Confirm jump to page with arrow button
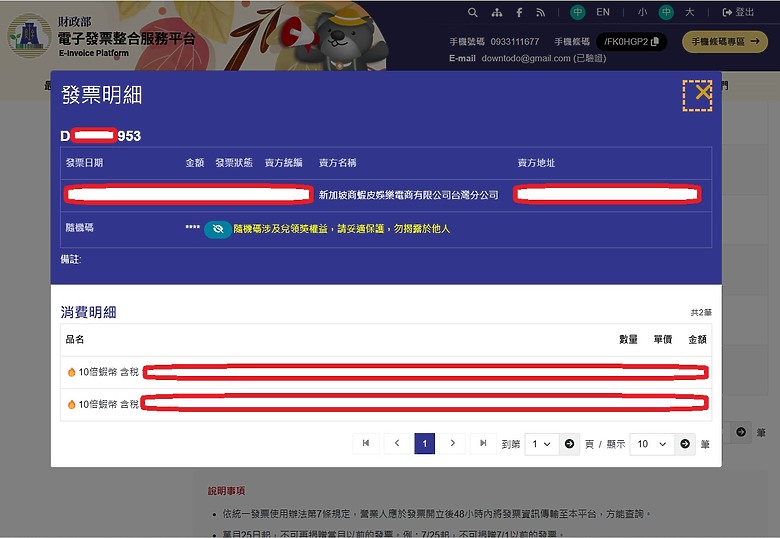Screen dimensions: 780x538 coord(570,444)
